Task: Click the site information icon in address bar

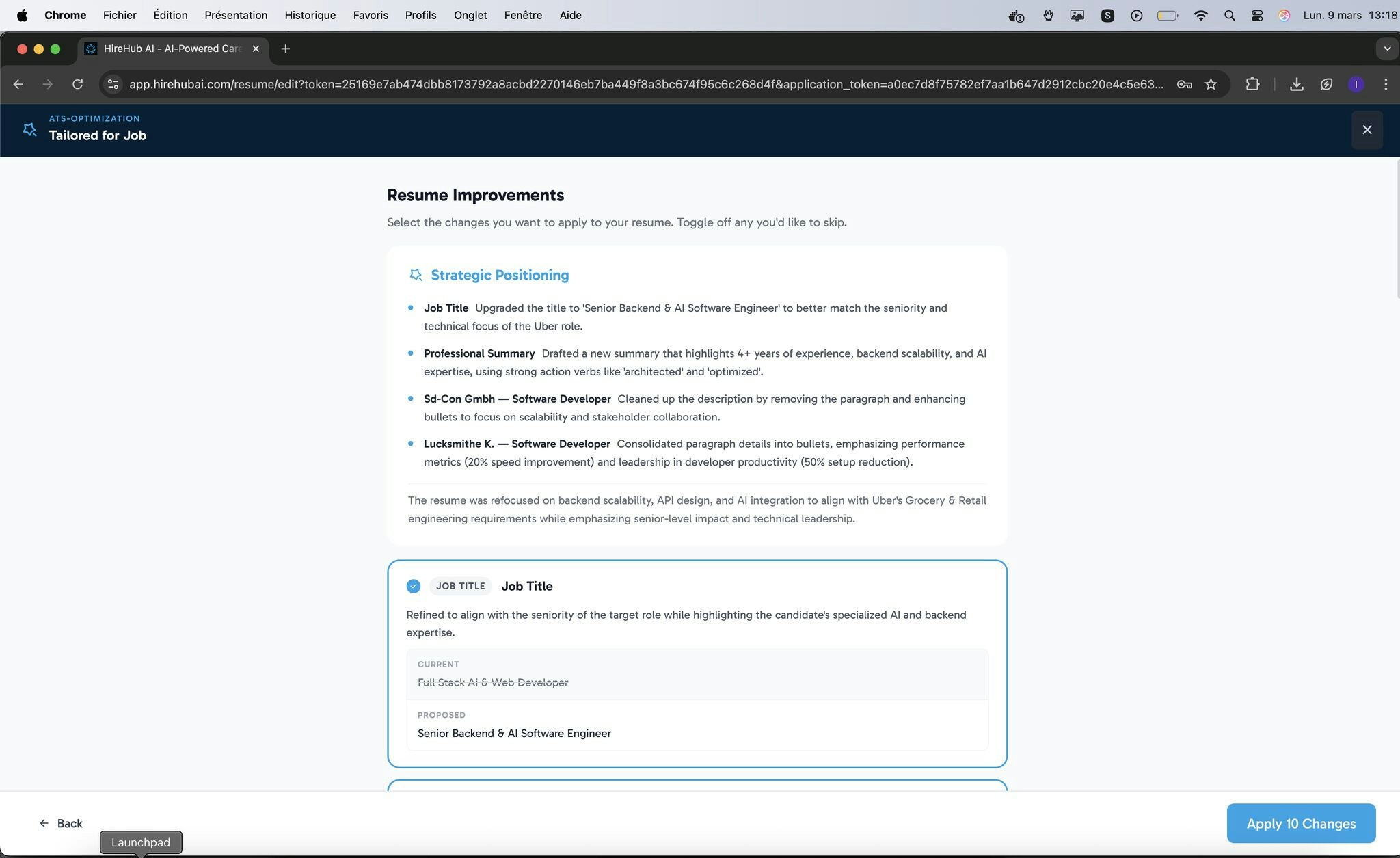Action: (x=113, y=84)
